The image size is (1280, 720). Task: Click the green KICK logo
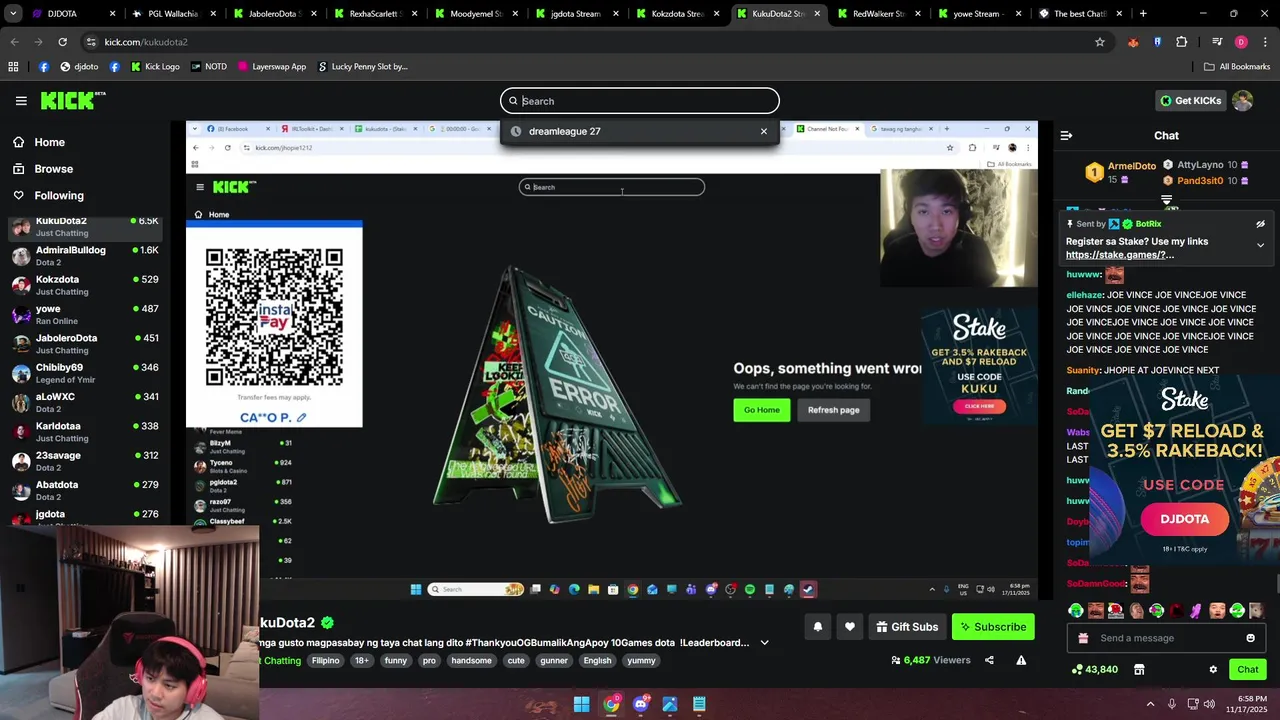click(72, 100)
